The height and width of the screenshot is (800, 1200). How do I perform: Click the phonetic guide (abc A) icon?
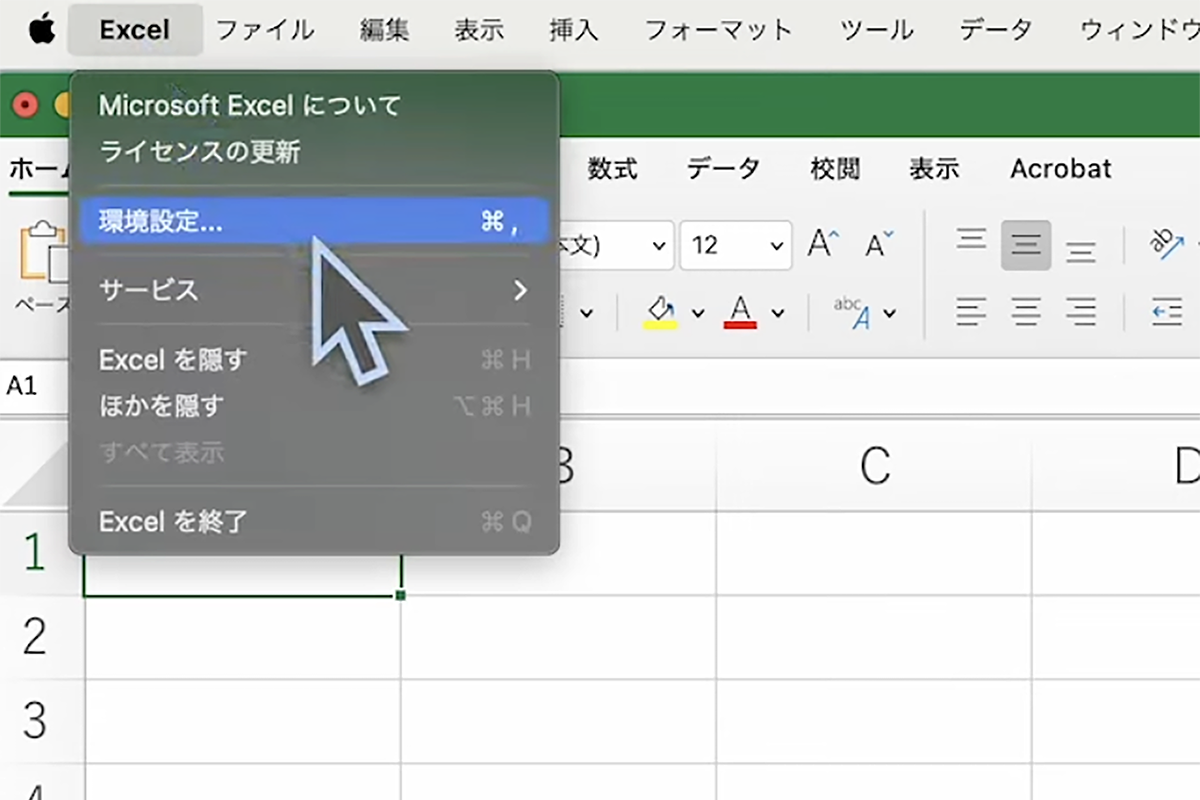[852, 313]
